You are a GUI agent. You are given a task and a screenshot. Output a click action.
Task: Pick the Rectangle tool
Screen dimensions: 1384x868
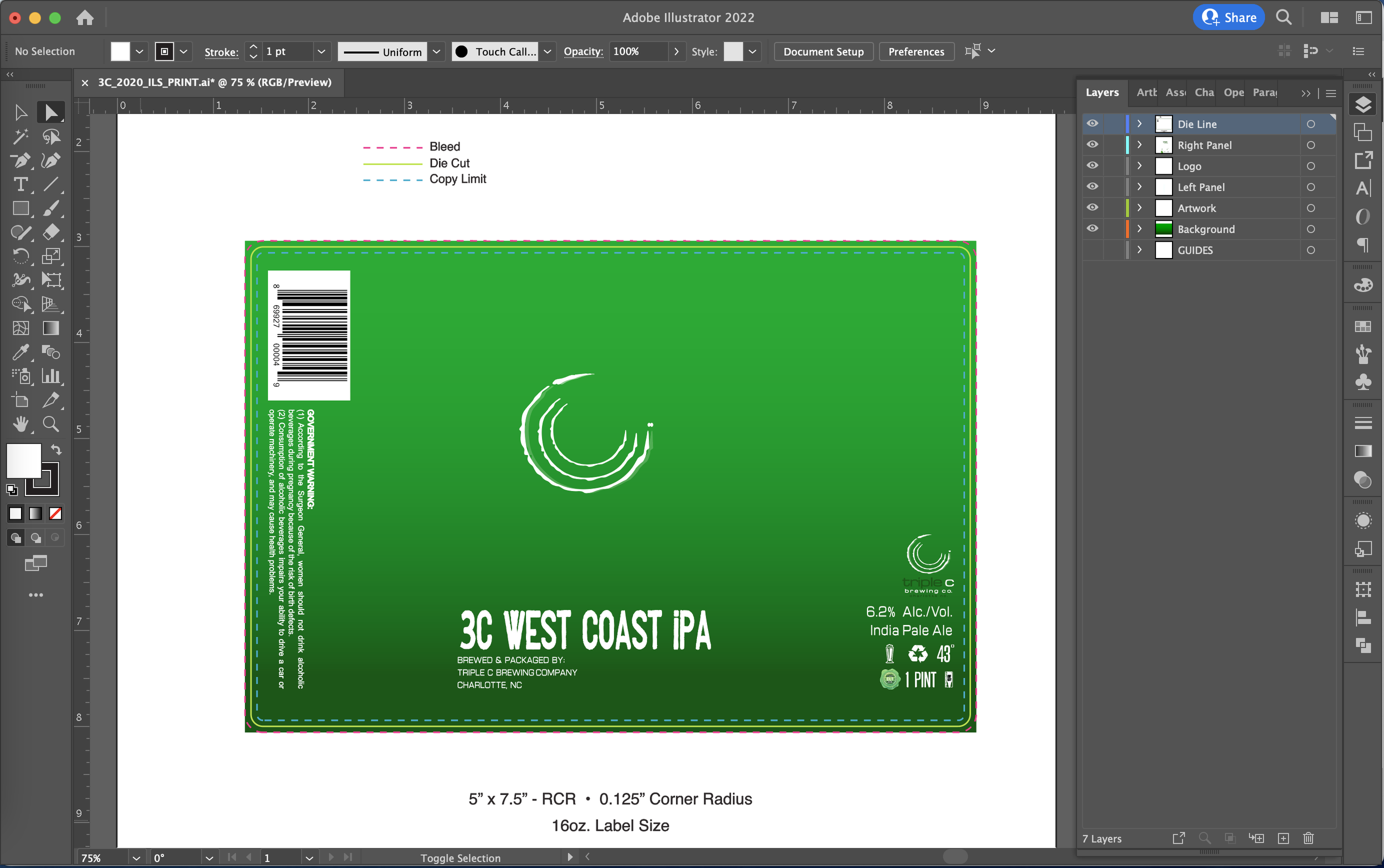(20, 208)
